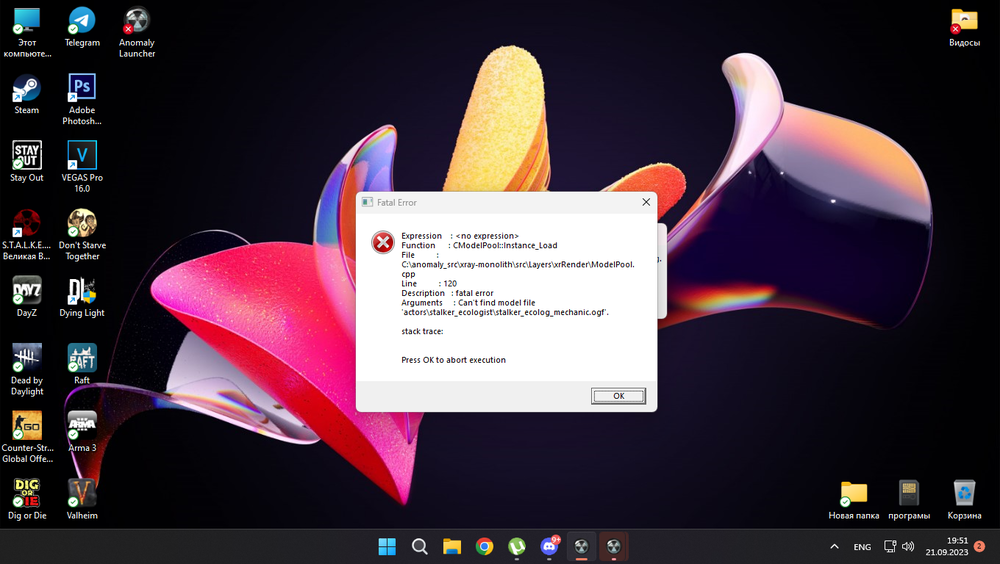Open taskbar Search
Screen dimensions: 1000x564
pyautogui.click(x=420, y=547)
